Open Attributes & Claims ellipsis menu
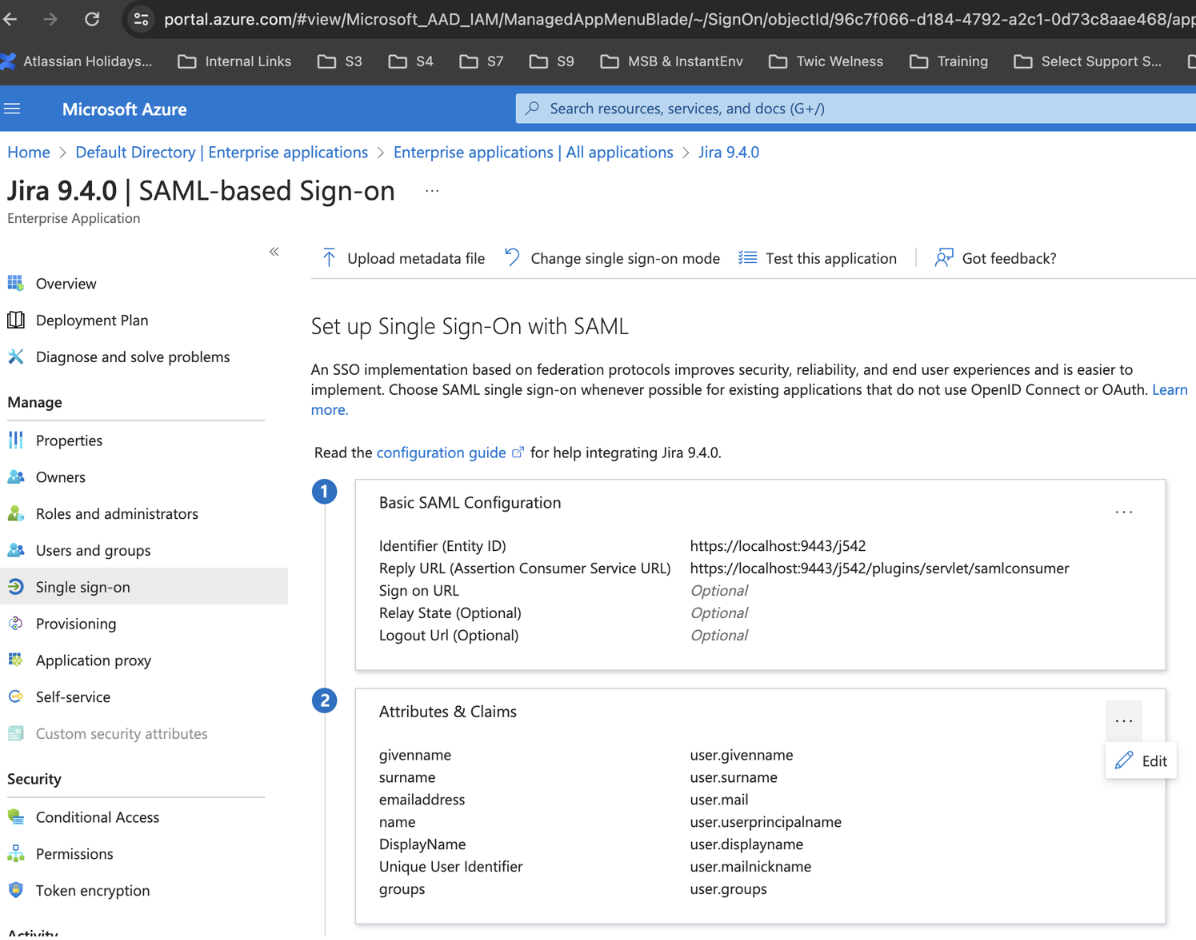Image resolution: width=1196 pixels, height=940 pixels. point(1124,721)
